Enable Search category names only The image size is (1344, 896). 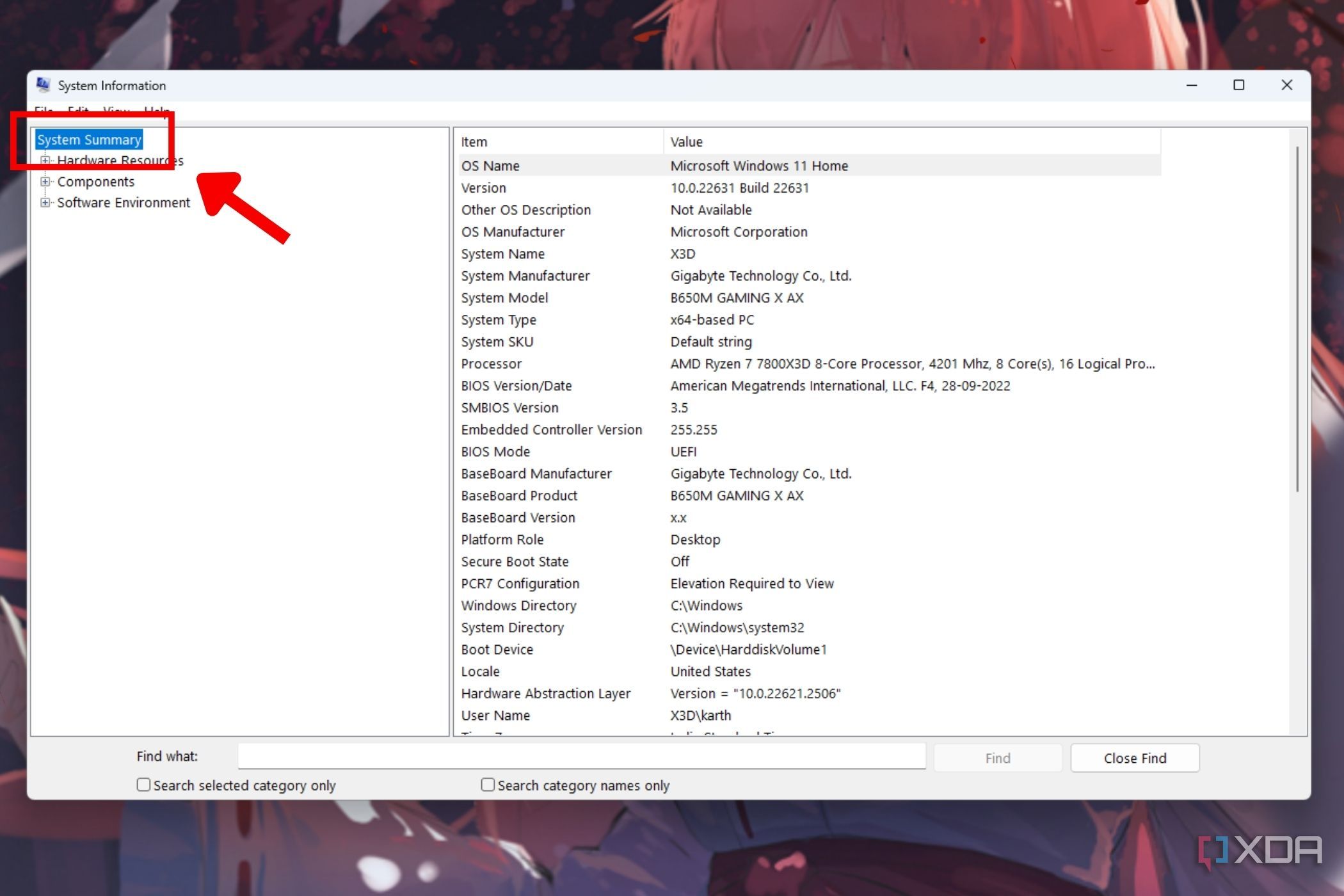click(487, 785)
